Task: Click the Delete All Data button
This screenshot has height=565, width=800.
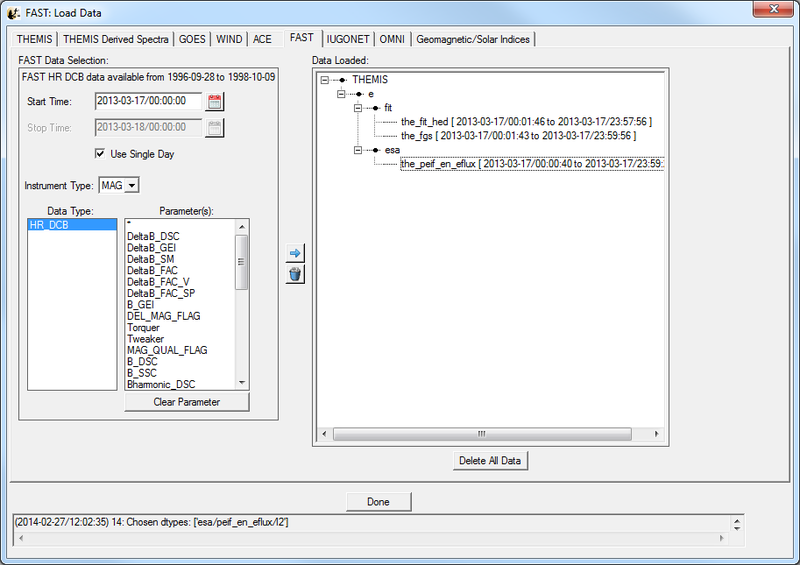Action: click(490, 460)
